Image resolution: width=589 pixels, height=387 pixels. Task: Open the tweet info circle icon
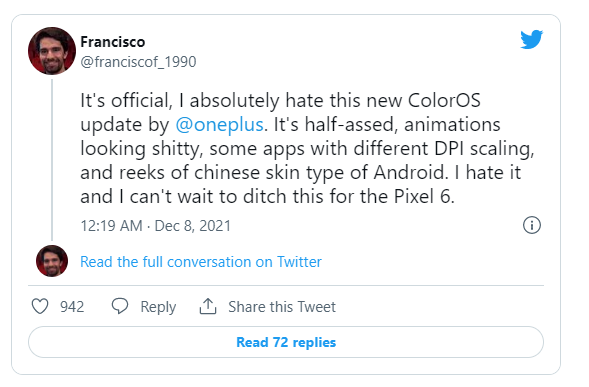pos(532,225)
